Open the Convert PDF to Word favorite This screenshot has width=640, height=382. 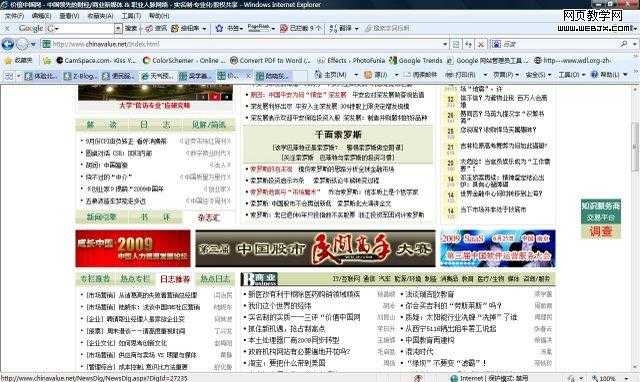[x=270, y=60]
